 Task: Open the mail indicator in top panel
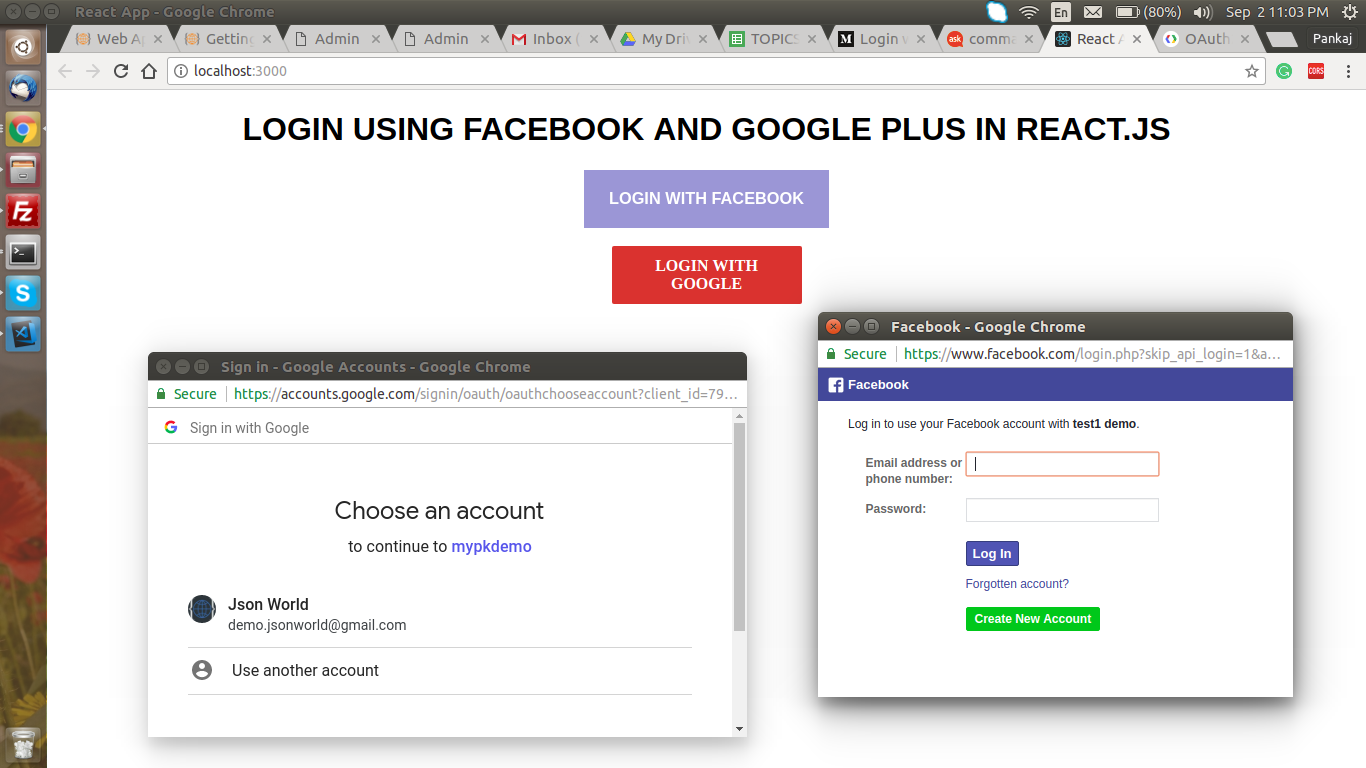pyautogui.click(x=1093, y=12)
